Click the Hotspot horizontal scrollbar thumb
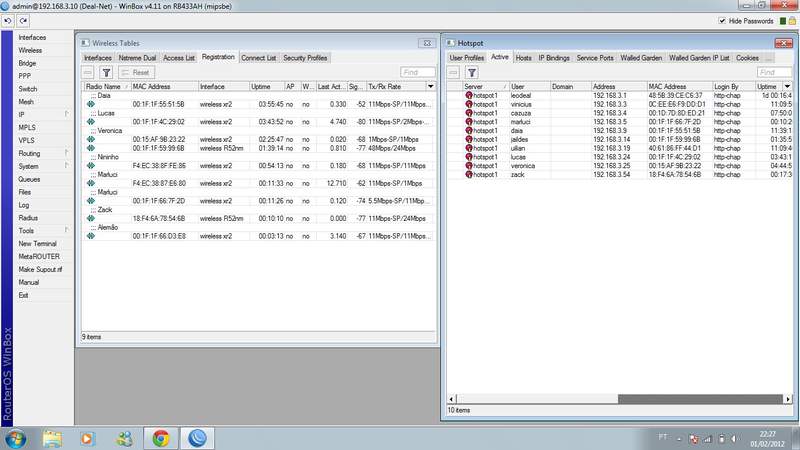Image resolution: width=800 pixels, height=450 pixels. click(700, 399)
